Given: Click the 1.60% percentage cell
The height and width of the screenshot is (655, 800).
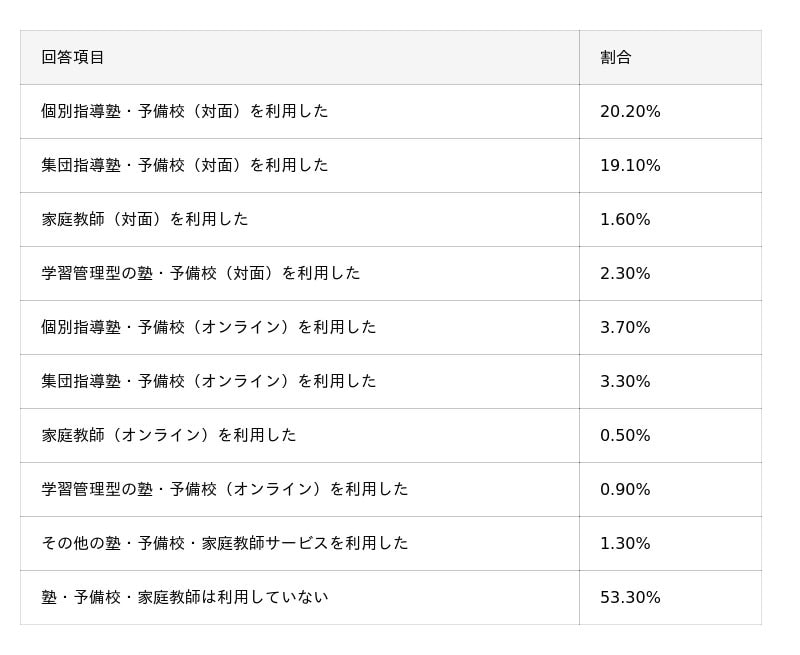Looking at the screenshot, I should [x=625, y=219].
